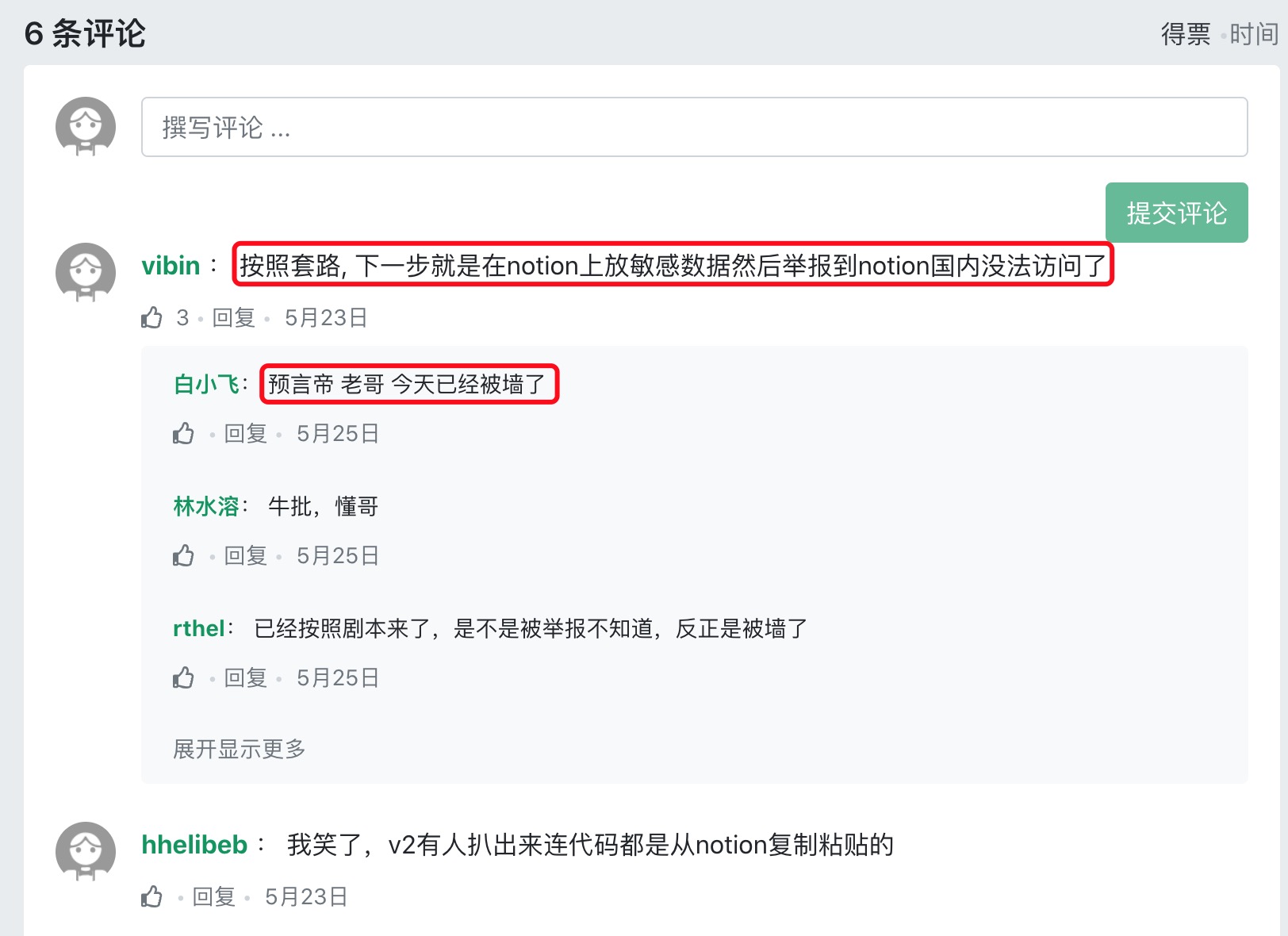Reply to 白小飞's comment
The width and height of the screenshot is (1288, 936).
click(245, 434)
